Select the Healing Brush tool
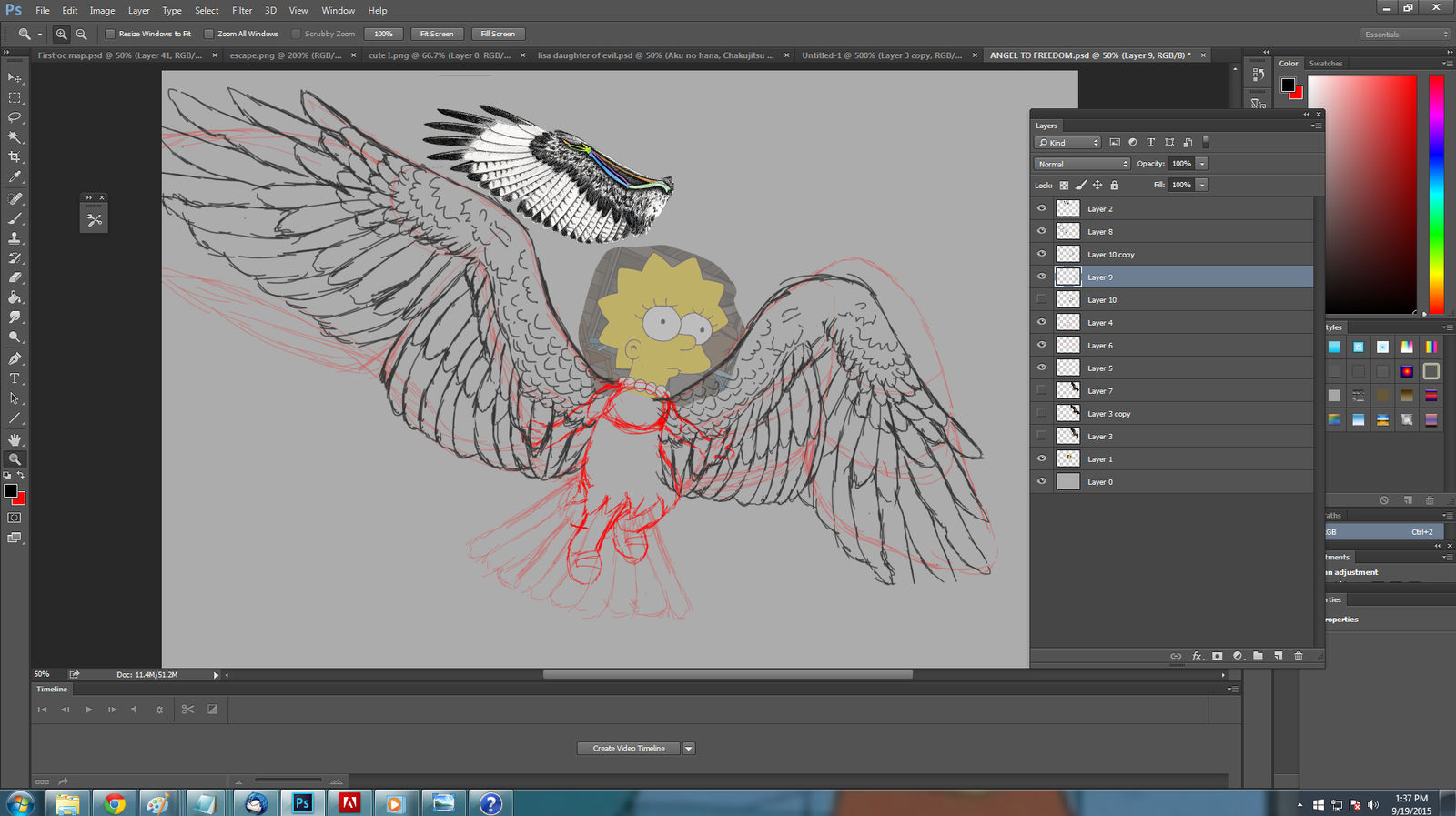 (15, 198)
